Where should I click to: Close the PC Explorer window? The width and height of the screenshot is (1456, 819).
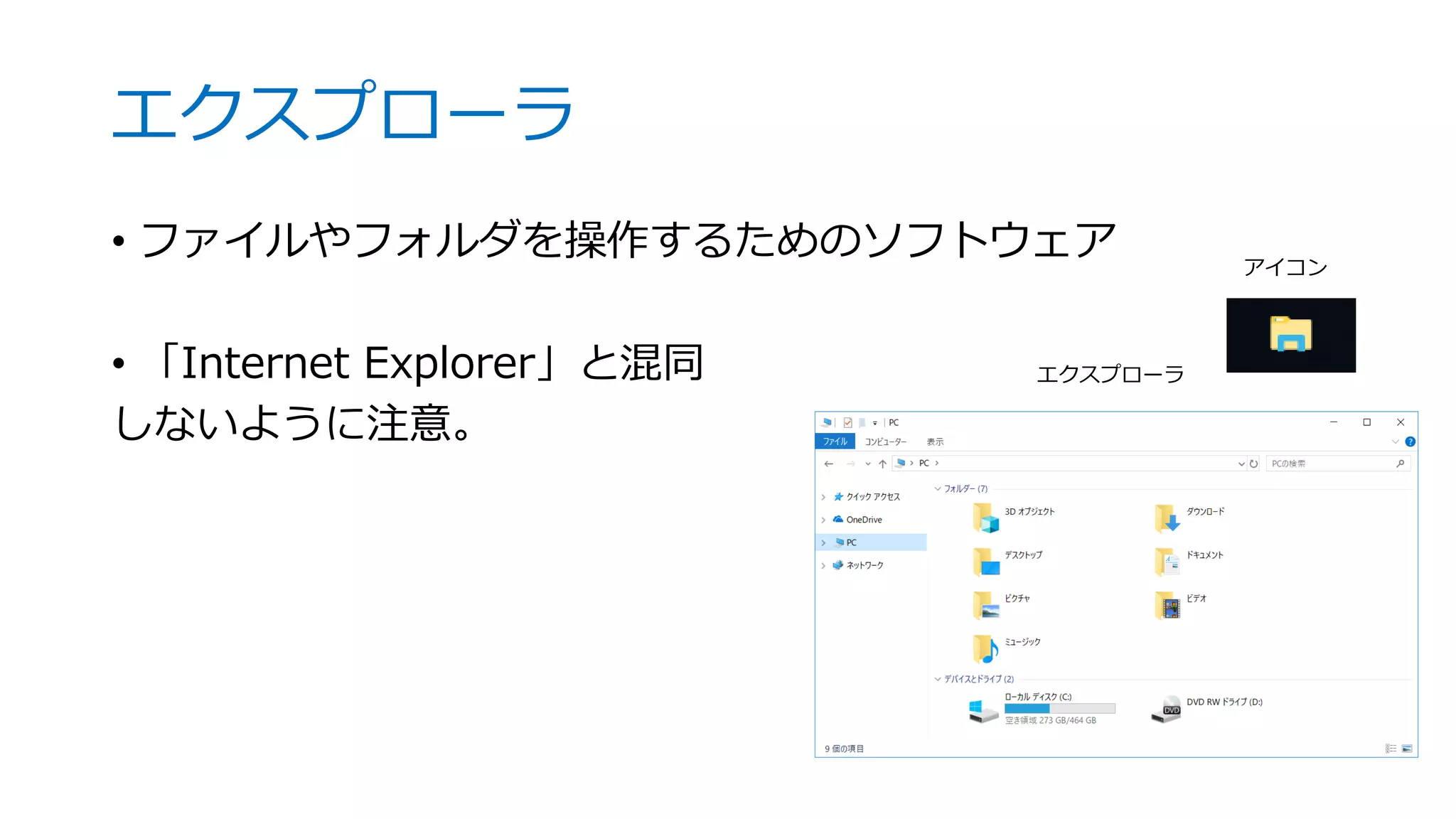1401,422
